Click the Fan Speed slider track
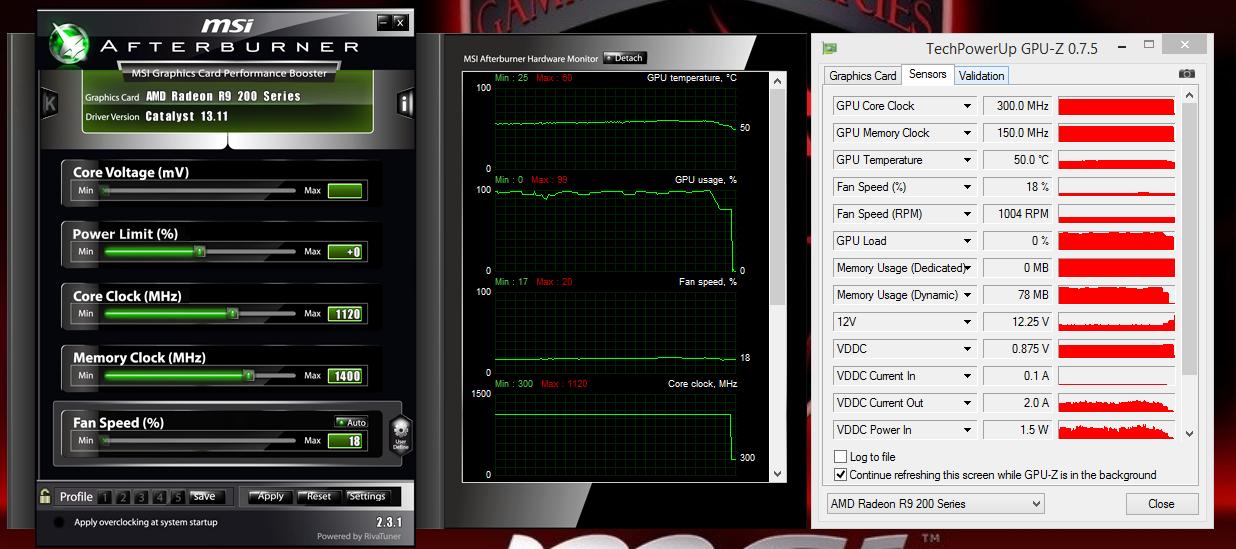The height and width of the screenshot is (549, 1236). (200, 441)
